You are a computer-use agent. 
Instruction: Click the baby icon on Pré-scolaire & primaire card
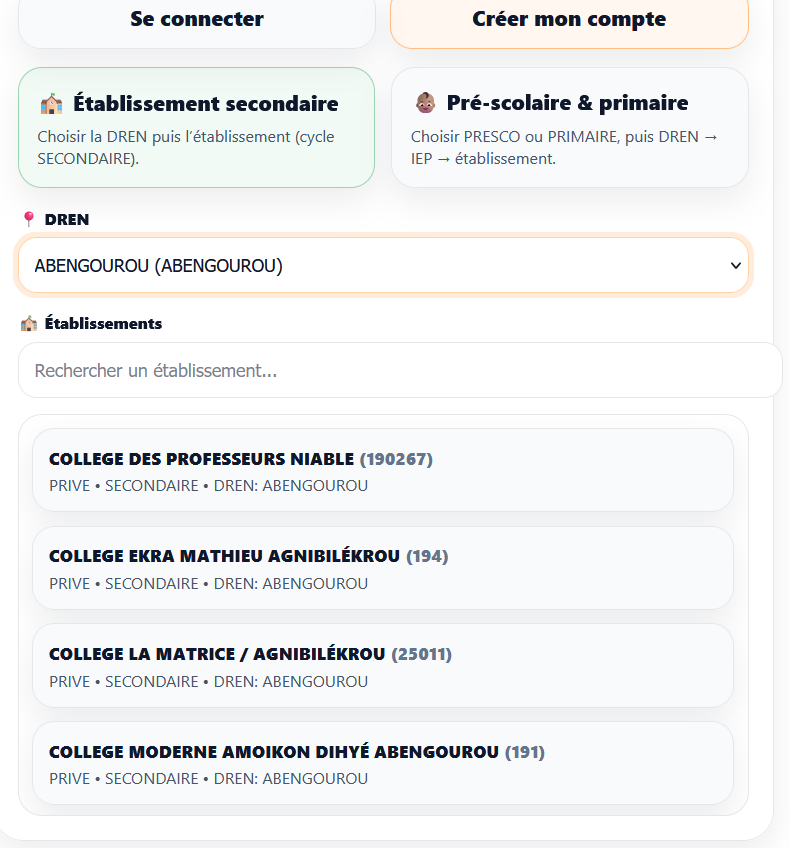[x=427, y=101]
